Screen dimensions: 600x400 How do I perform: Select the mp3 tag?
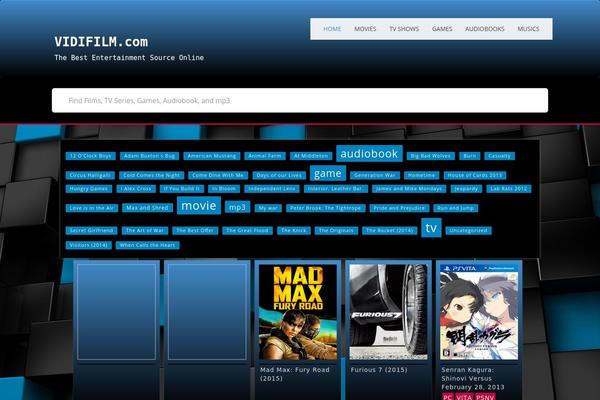[237, 207]
